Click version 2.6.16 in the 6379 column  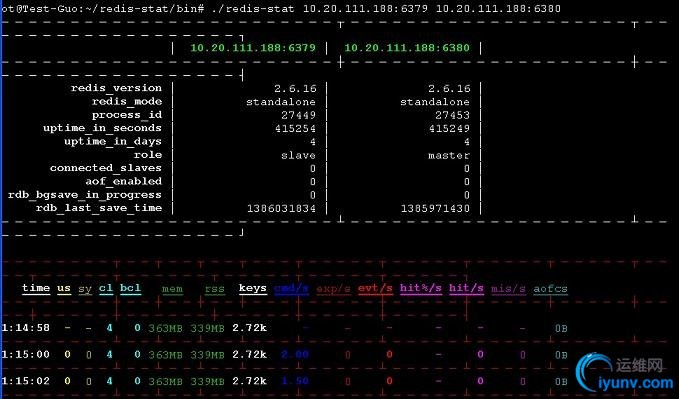tap(295, 88)
